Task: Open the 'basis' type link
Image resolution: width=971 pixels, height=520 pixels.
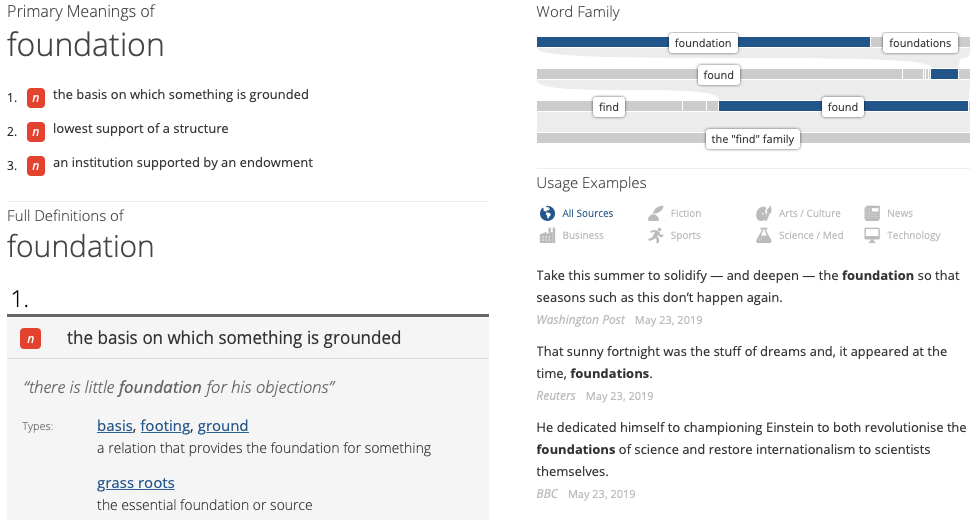Action: [x=114, y=426]
